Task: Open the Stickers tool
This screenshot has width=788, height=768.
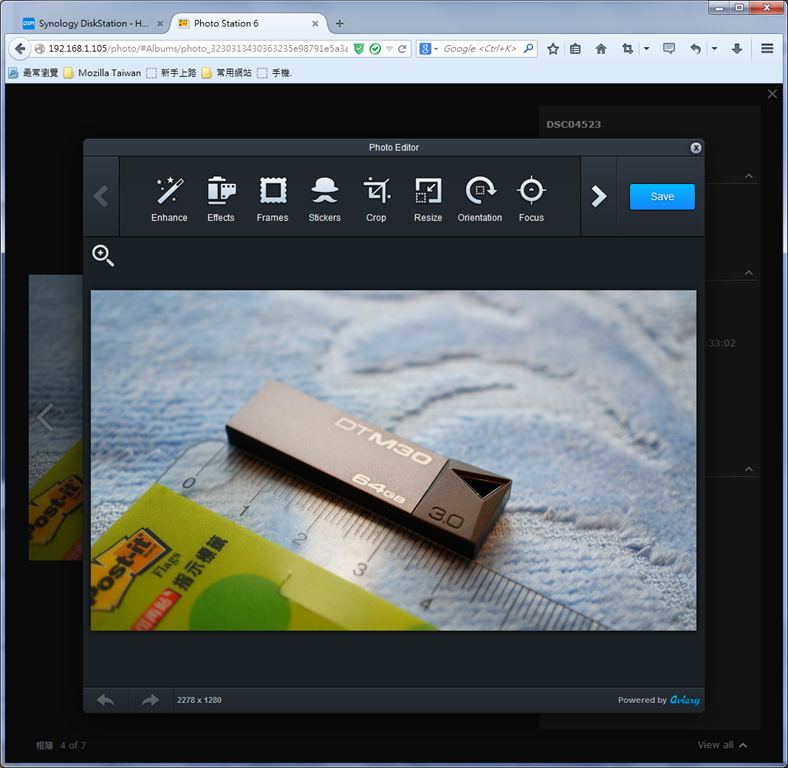Action: pyautogui.click(x=325, y=199)
